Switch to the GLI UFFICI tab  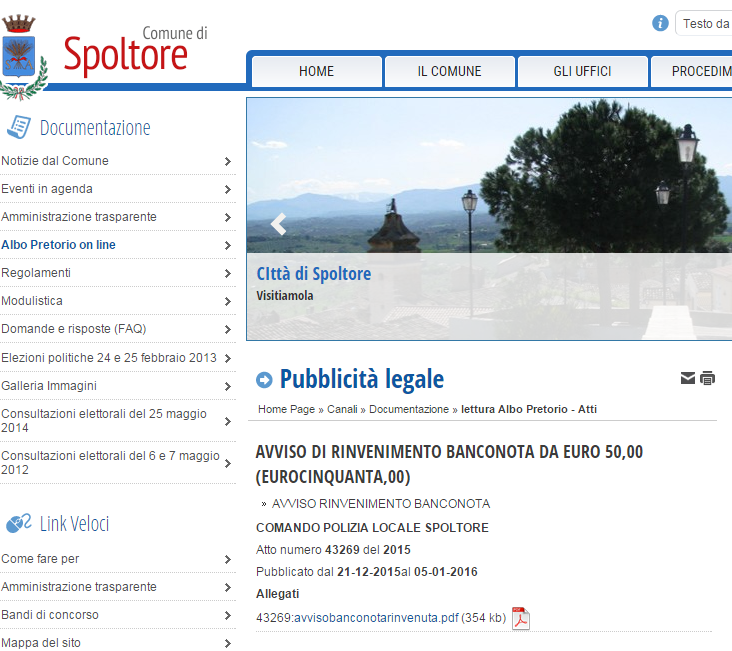[x=582, y=71]
